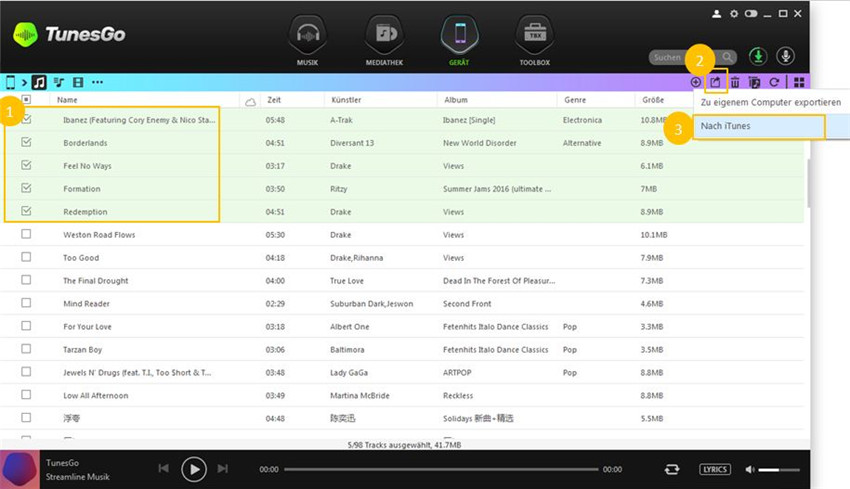Screen dimensions: 850x489
Task: Sort by Künstler column header
Action: pyautogui.click(x=346, y=100)
